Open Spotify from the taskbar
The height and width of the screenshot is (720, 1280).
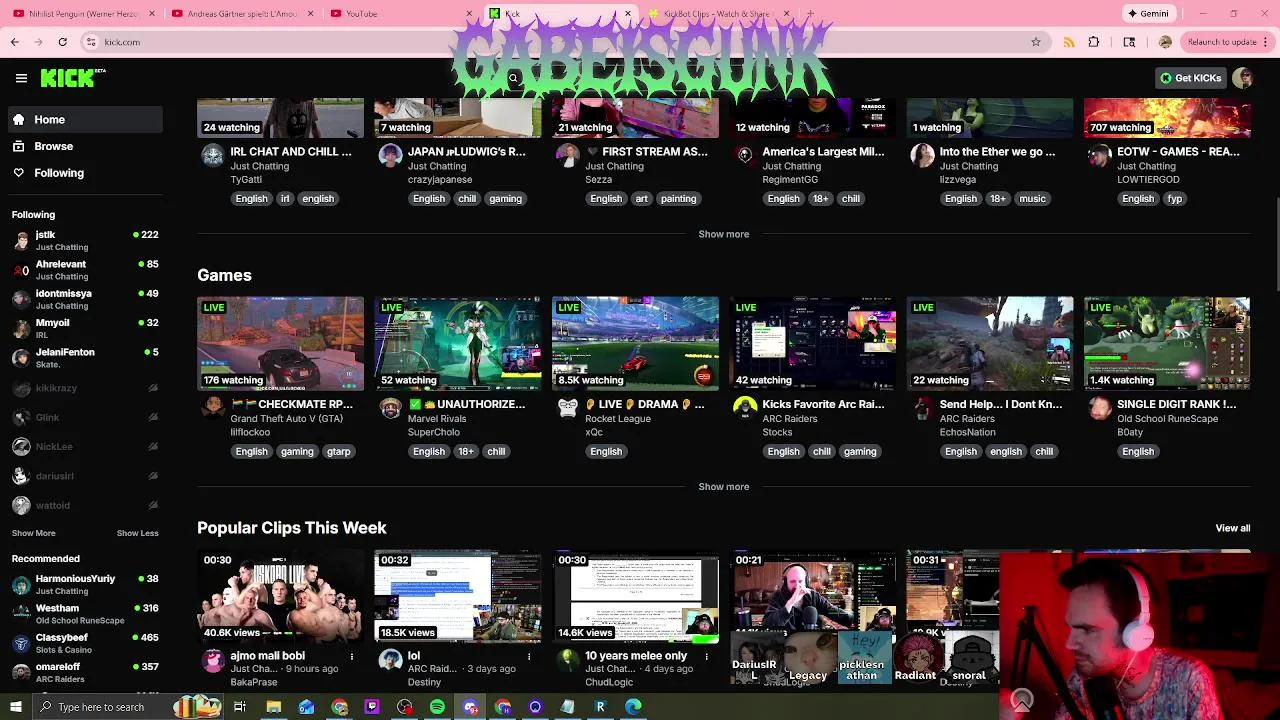(x=437, y=707)
